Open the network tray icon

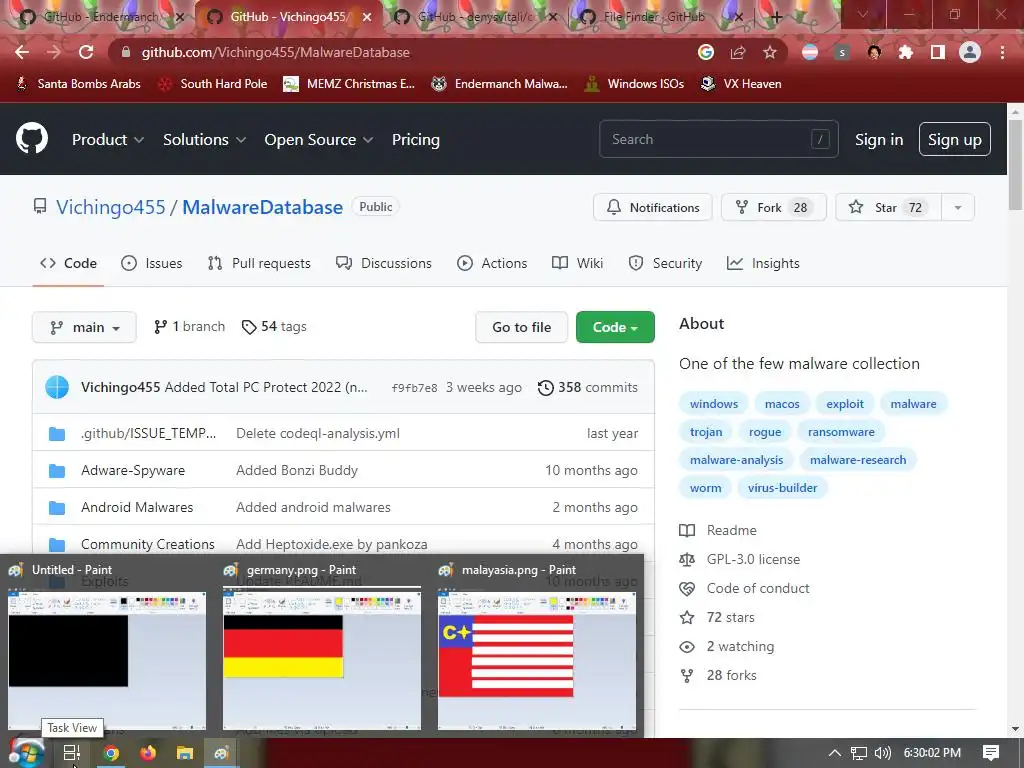click(x=859, y=753)
